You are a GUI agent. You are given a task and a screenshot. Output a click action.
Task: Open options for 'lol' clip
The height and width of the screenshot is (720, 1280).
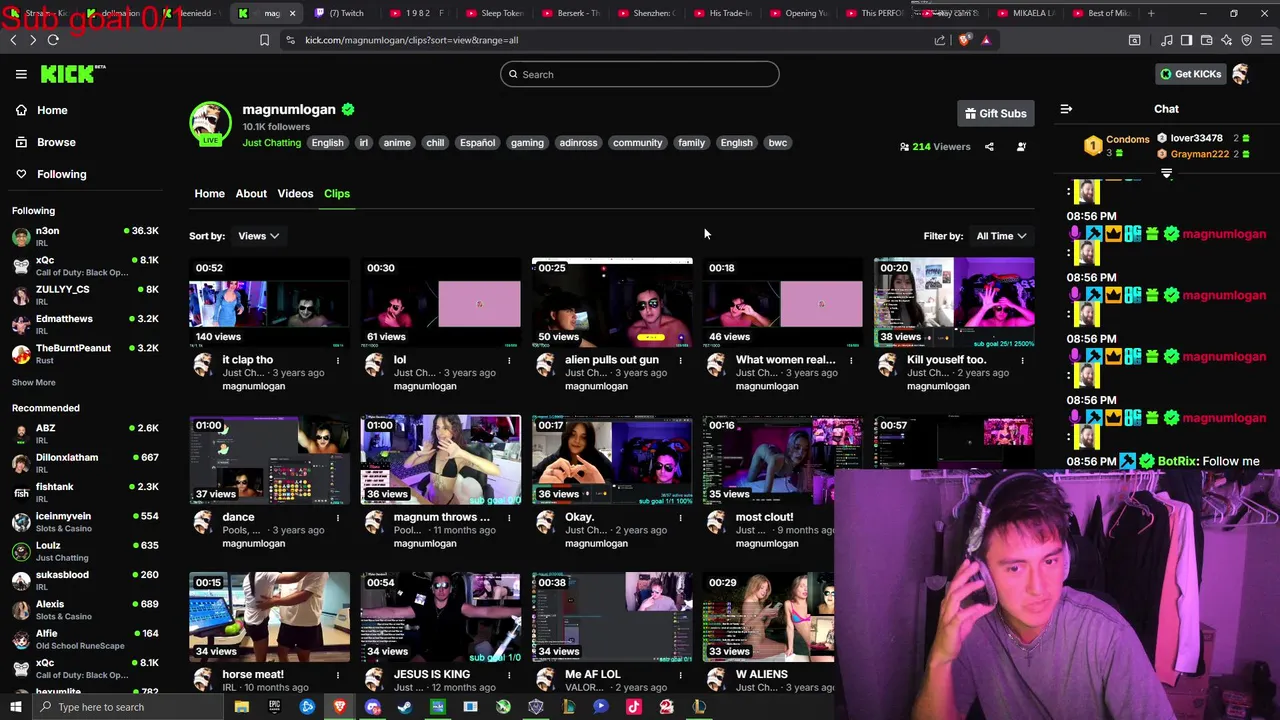(x=509, y=360)
